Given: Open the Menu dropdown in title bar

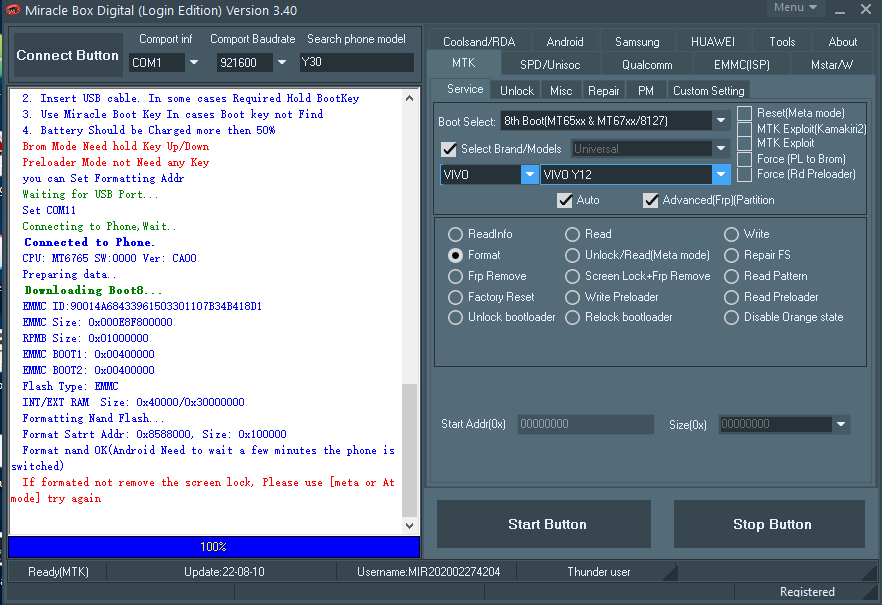Looking at the screenshot, I should coord(795,7).
